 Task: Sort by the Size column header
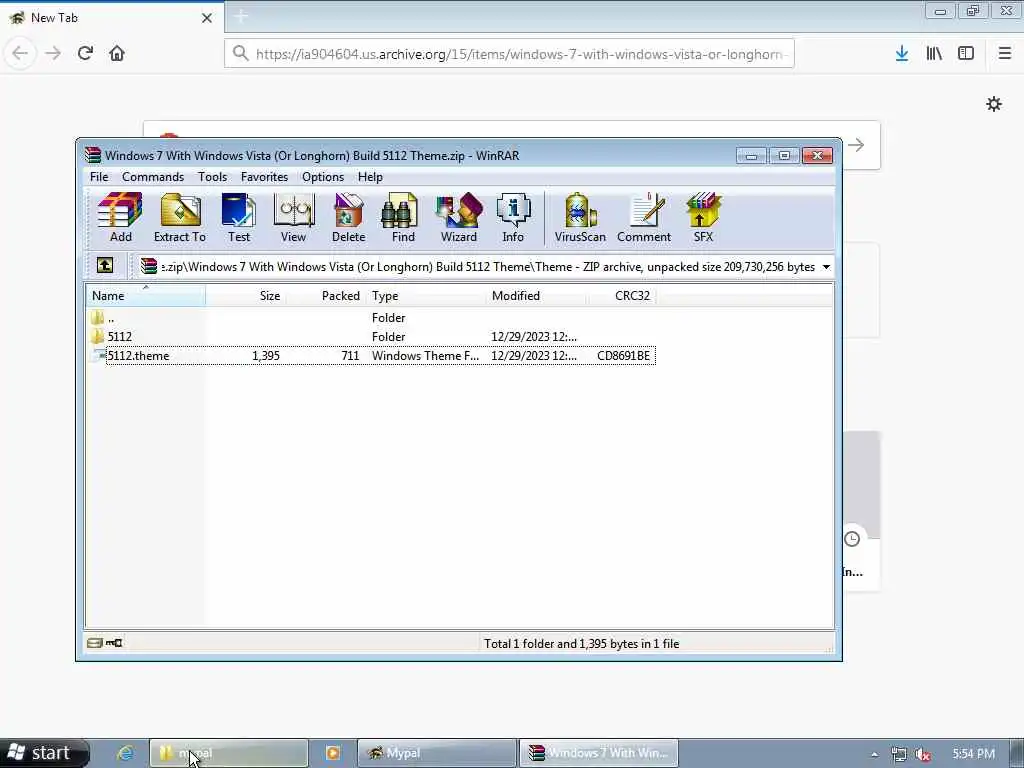pyautogui.click(x=246, y=296)
